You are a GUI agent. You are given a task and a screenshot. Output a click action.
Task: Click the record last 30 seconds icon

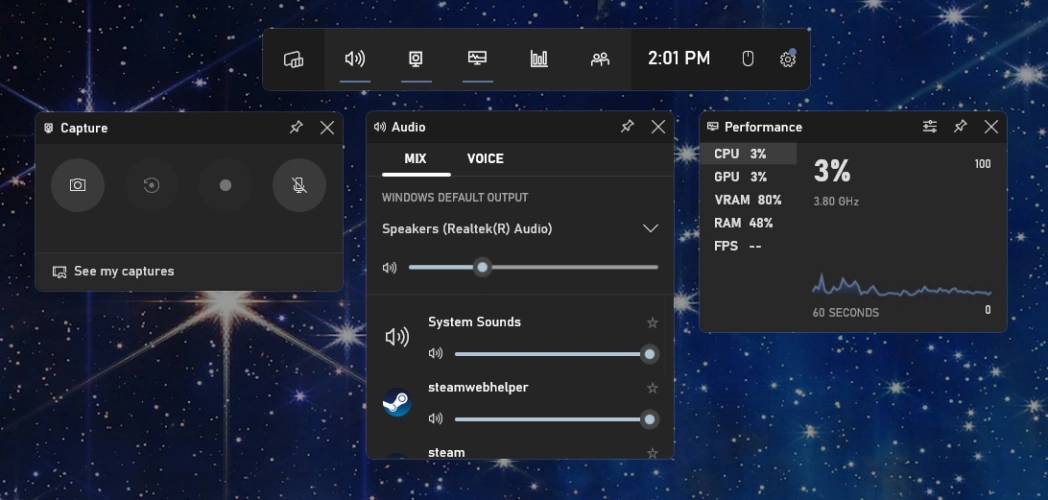coord(151,185)
